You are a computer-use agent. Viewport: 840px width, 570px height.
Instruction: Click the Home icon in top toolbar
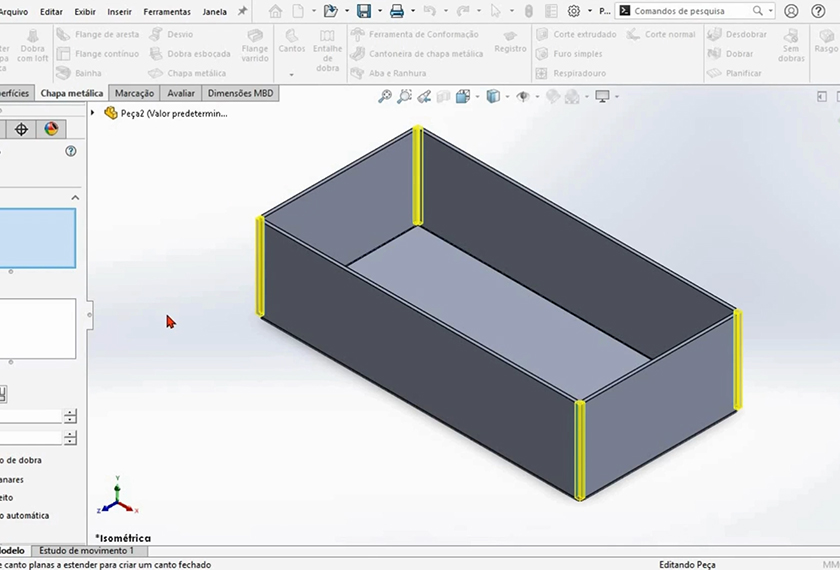pyautogui.click(x=275, y=11)
